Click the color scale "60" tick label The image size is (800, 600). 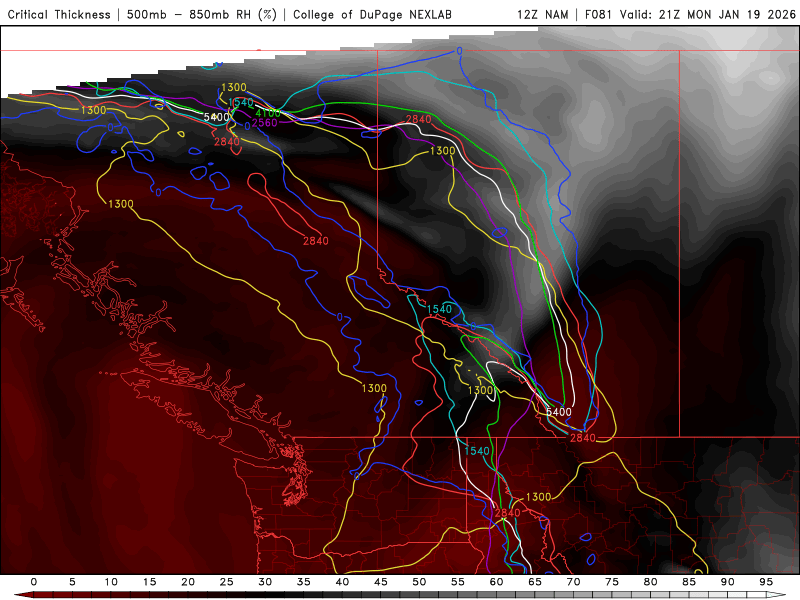[496, 582]
